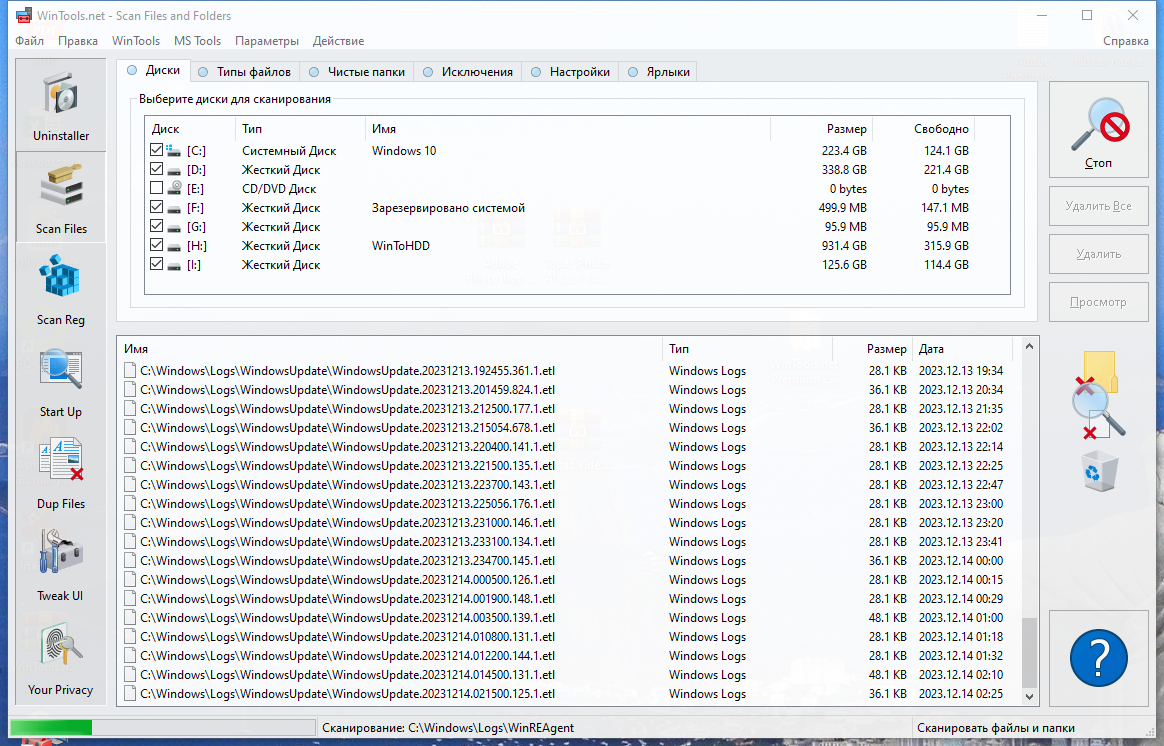Viewport: 1164px width, 746px height.
Task: Switch to the Диски tab
Action: tap(154, 70)
